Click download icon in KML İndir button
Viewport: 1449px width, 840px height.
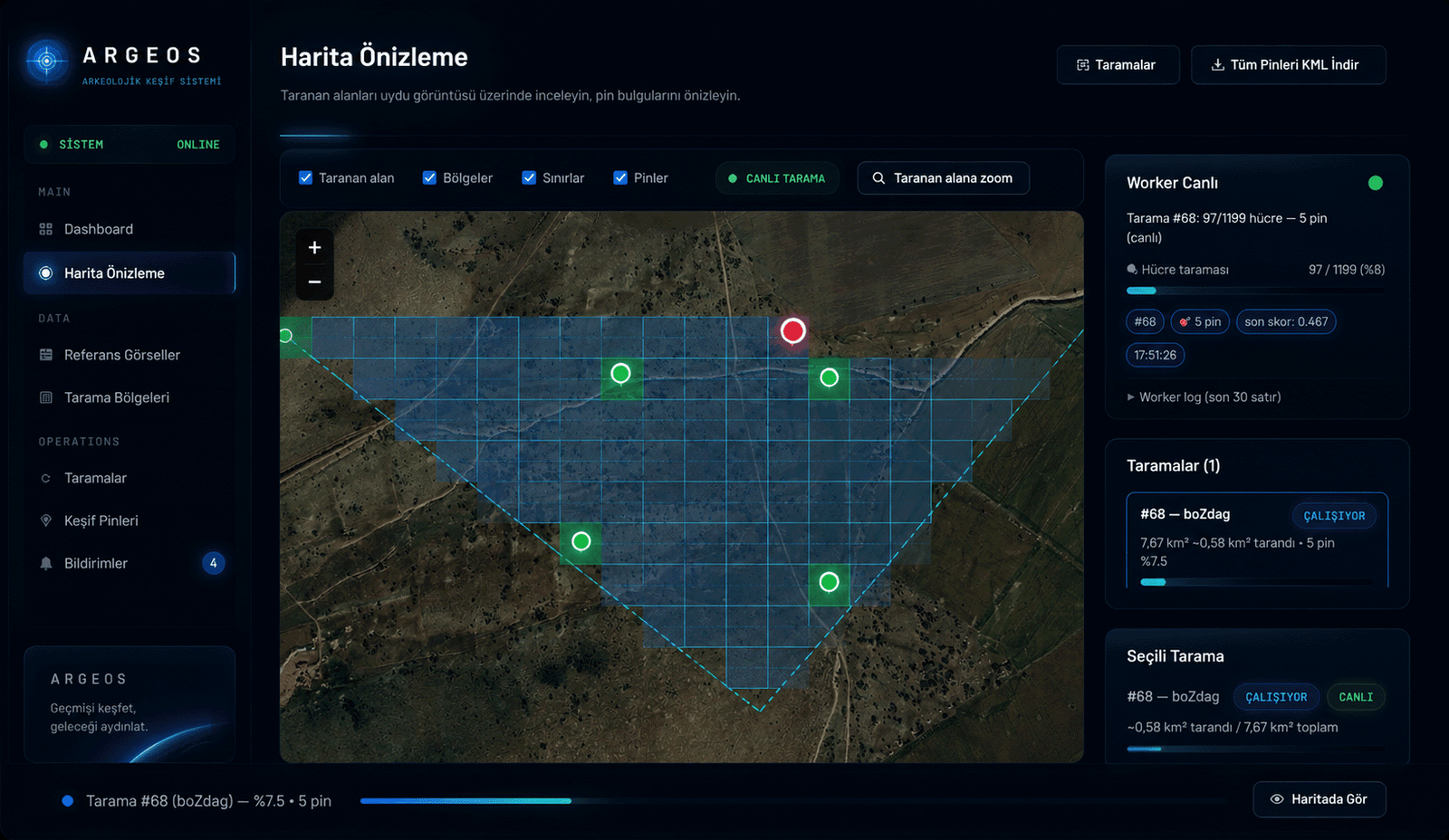pyautogui.click(x=1218, y=64)
